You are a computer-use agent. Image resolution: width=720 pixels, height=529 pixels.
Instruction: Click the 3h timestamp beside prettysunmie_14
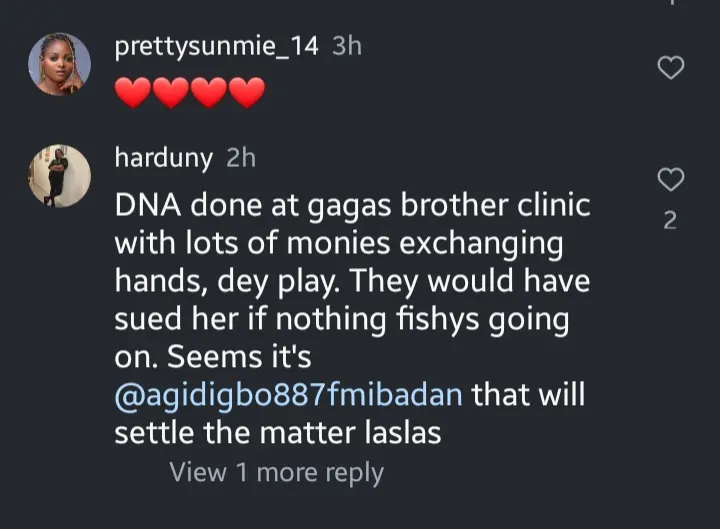(x=346, y=47)
